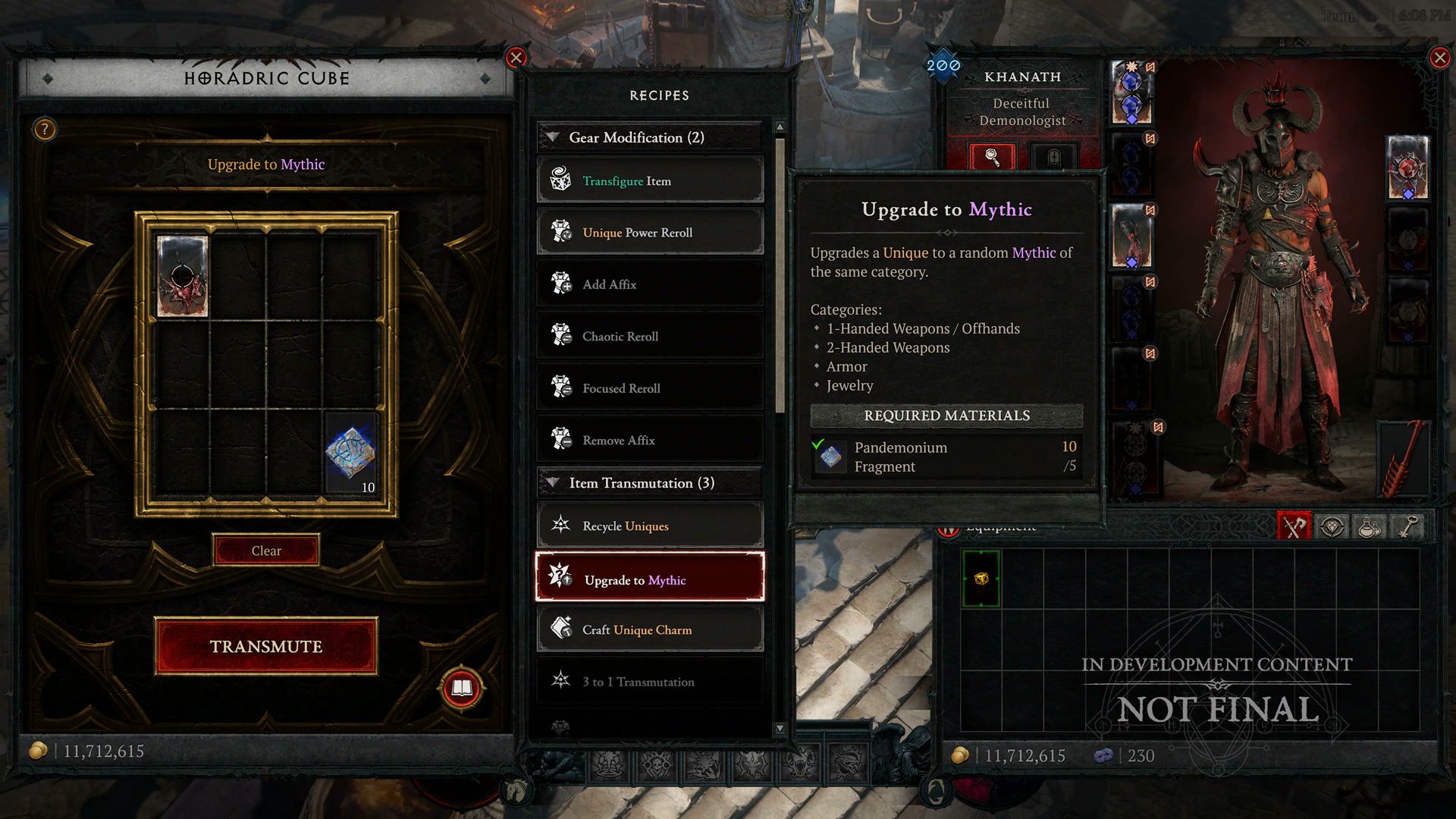Click the Pandemonium Fragment stack in cube

tap(351, 453)
